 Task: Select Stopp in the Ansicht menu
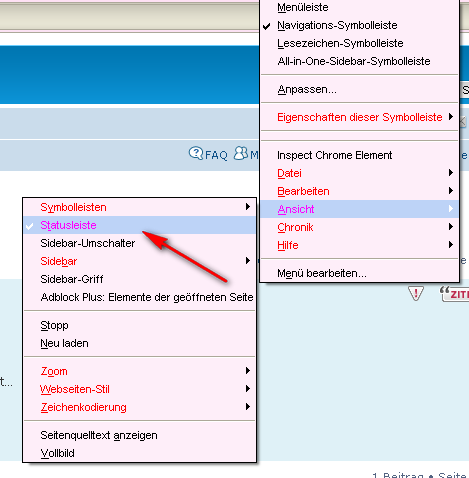point(139,325)
